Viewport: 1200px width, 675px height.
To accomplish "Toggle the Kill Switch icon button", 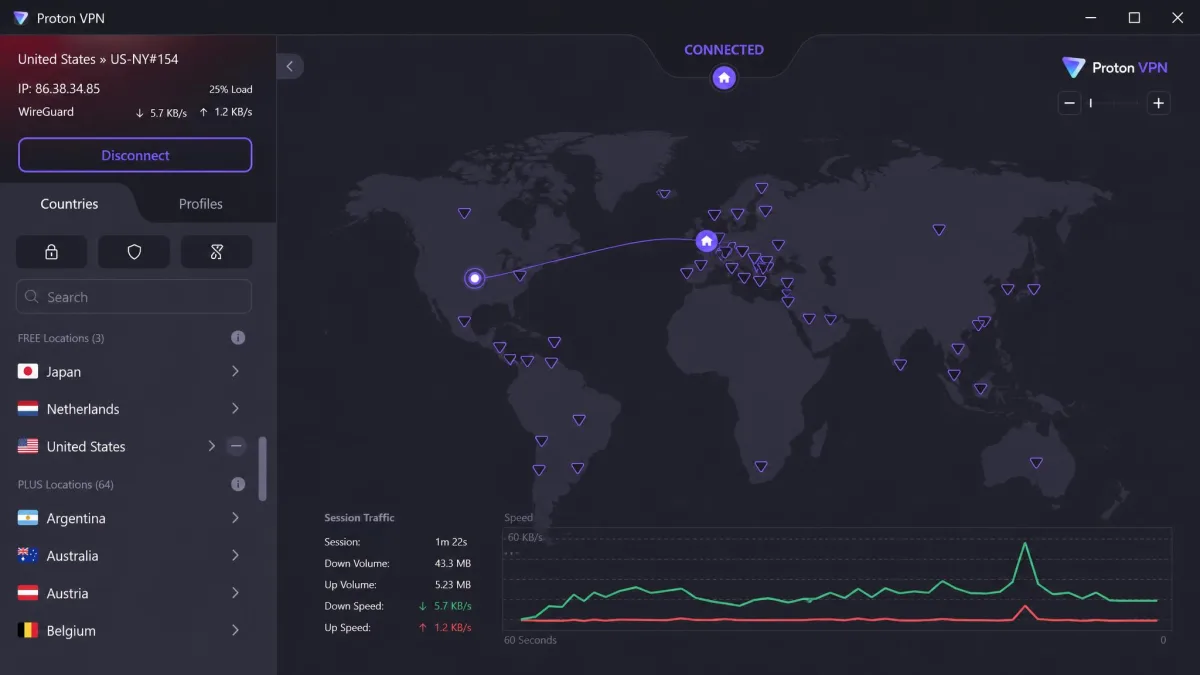I will point(216,252).
